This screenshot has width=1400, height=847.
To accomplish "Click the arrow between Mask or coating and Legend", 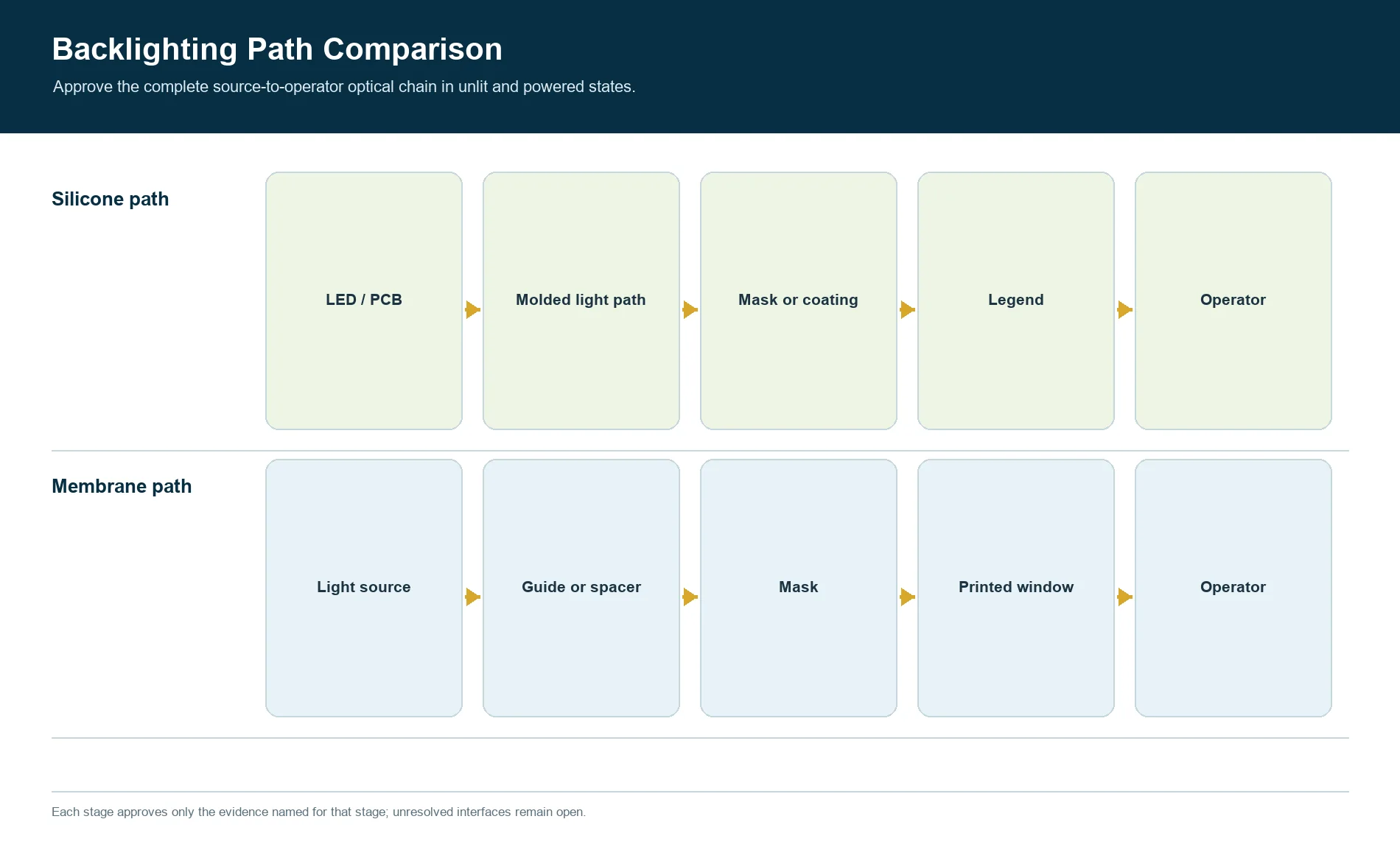I will (x=908, y=309).
